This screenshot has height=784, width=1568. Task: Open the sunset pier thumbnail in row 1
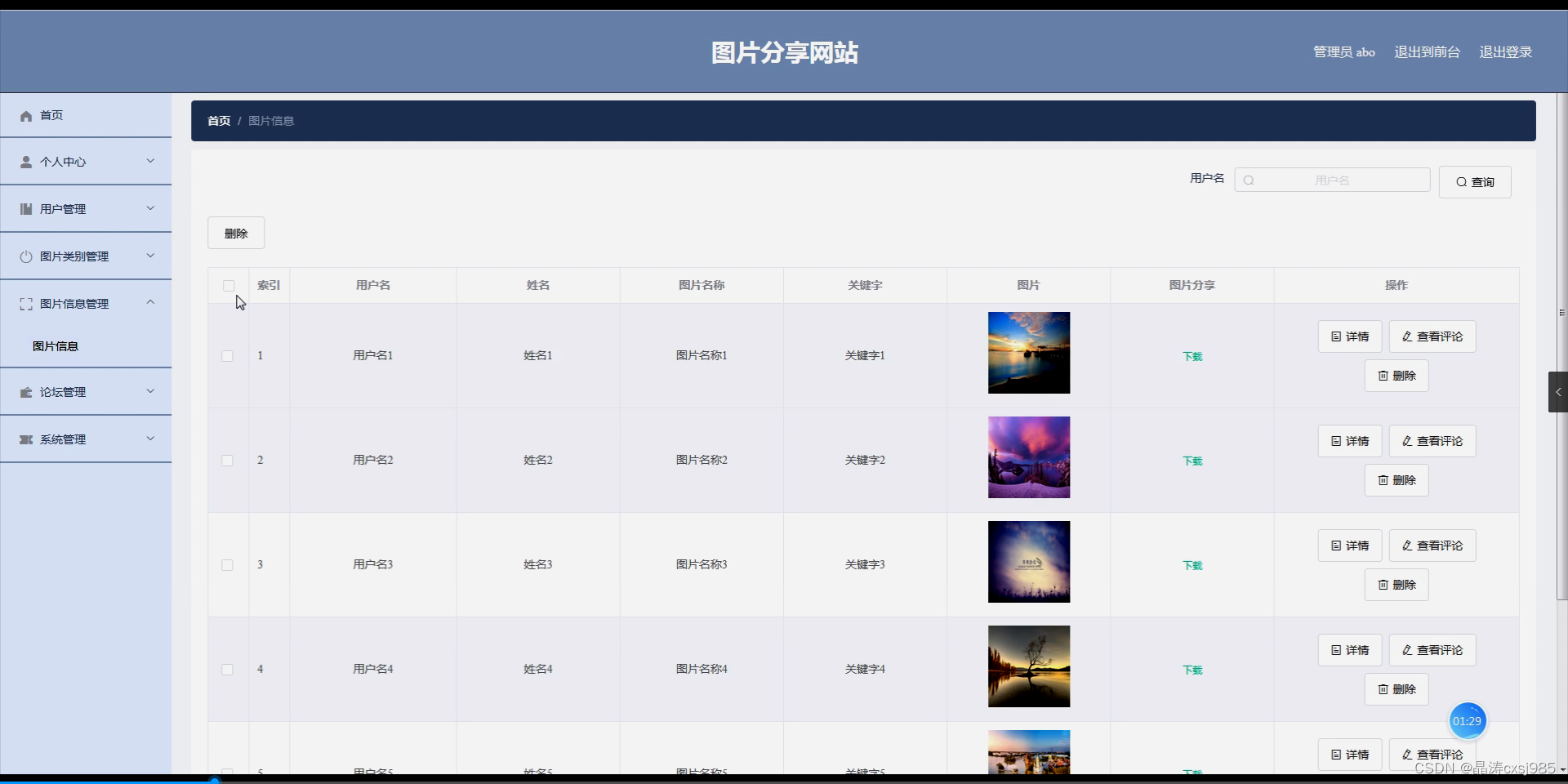click(x=1029, y=353)
